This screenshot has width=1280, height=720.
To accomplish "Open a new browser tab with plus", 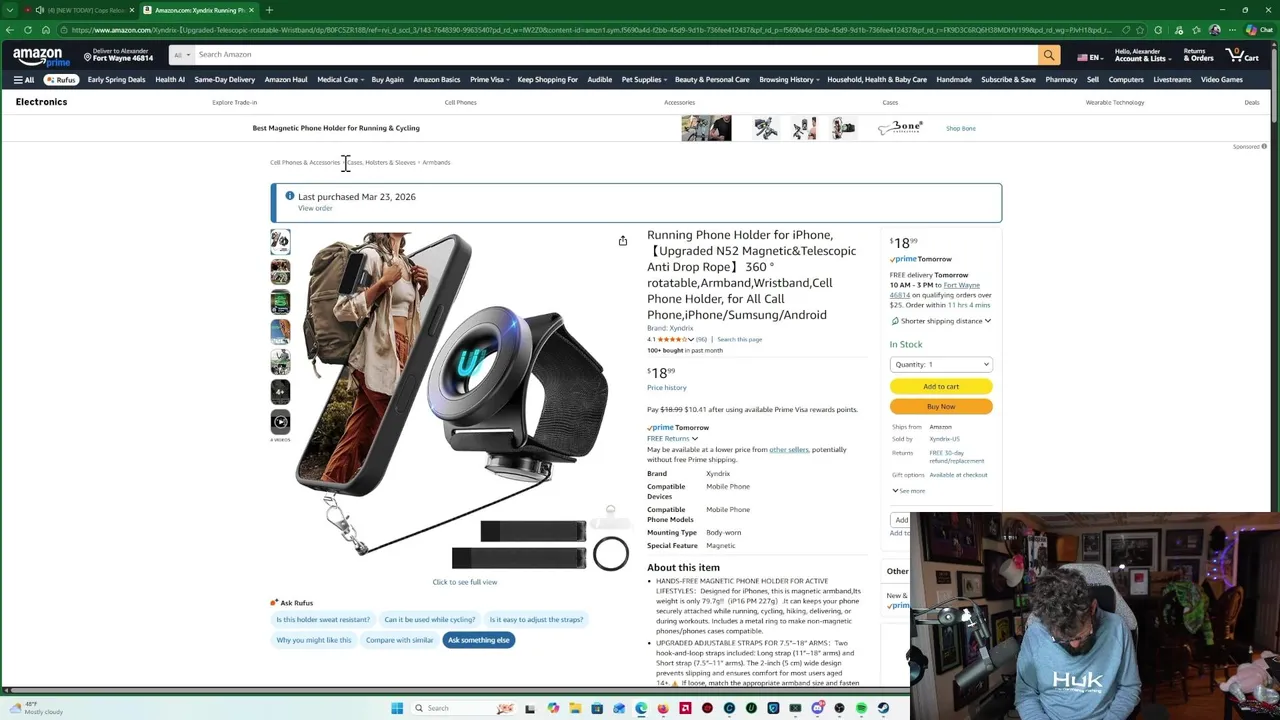I will point(269,10).
